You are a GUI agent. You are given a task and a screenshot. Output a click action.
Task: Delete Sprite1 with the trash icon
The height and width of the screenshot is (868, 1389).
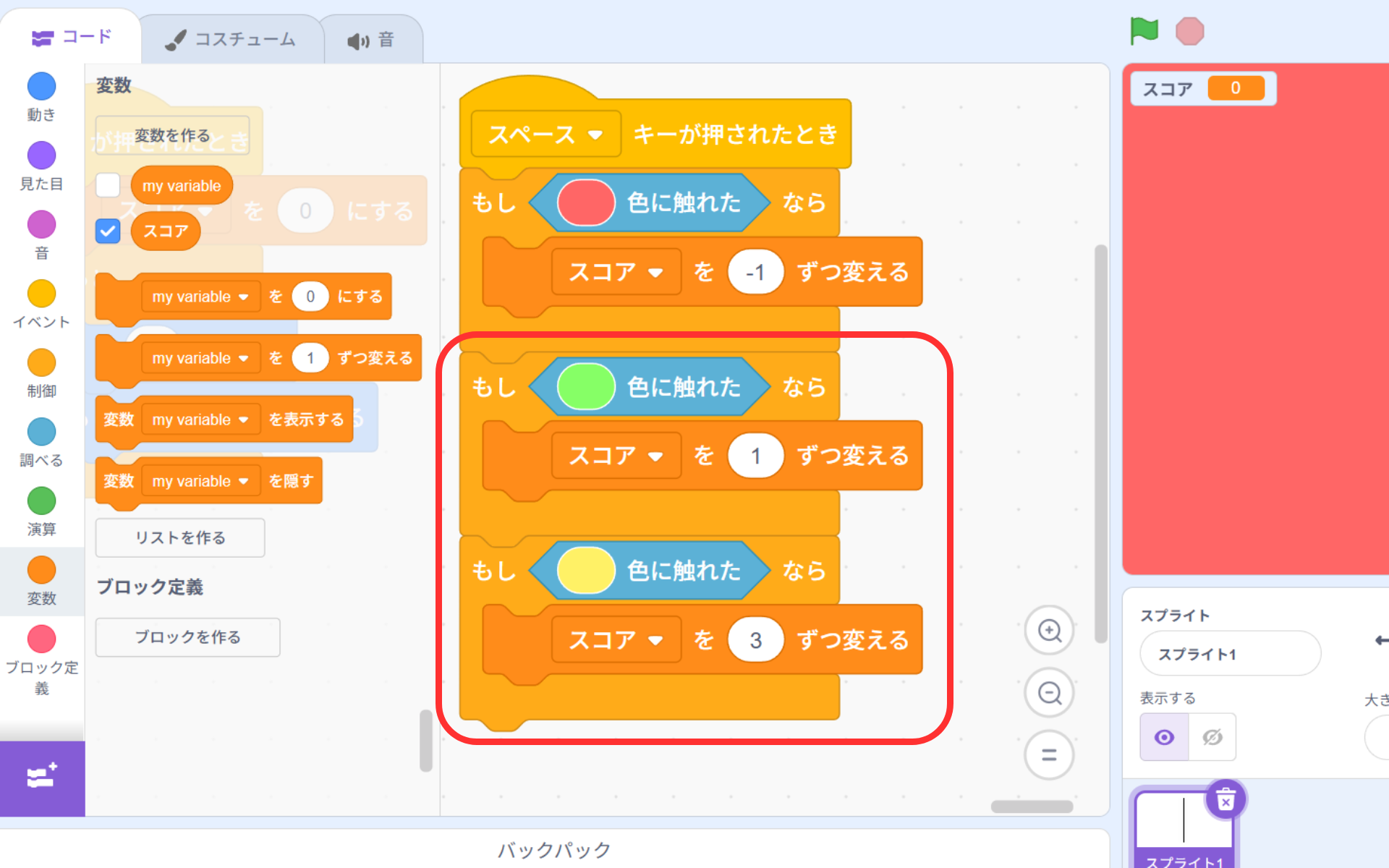tap(1226, 800)
